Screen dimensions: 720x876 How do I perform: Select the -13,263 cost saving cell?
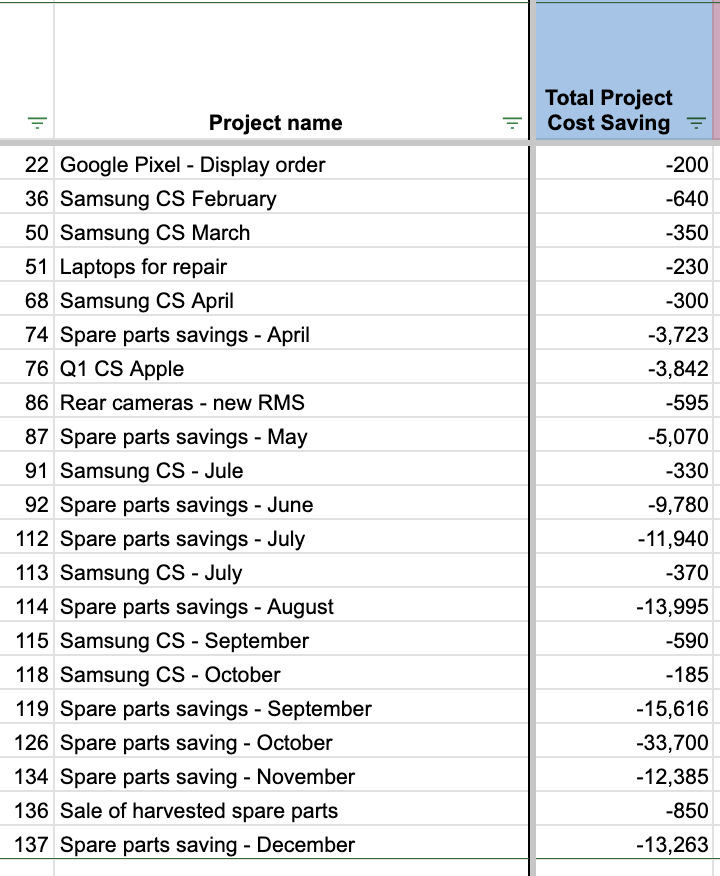(x=624, y=845)
